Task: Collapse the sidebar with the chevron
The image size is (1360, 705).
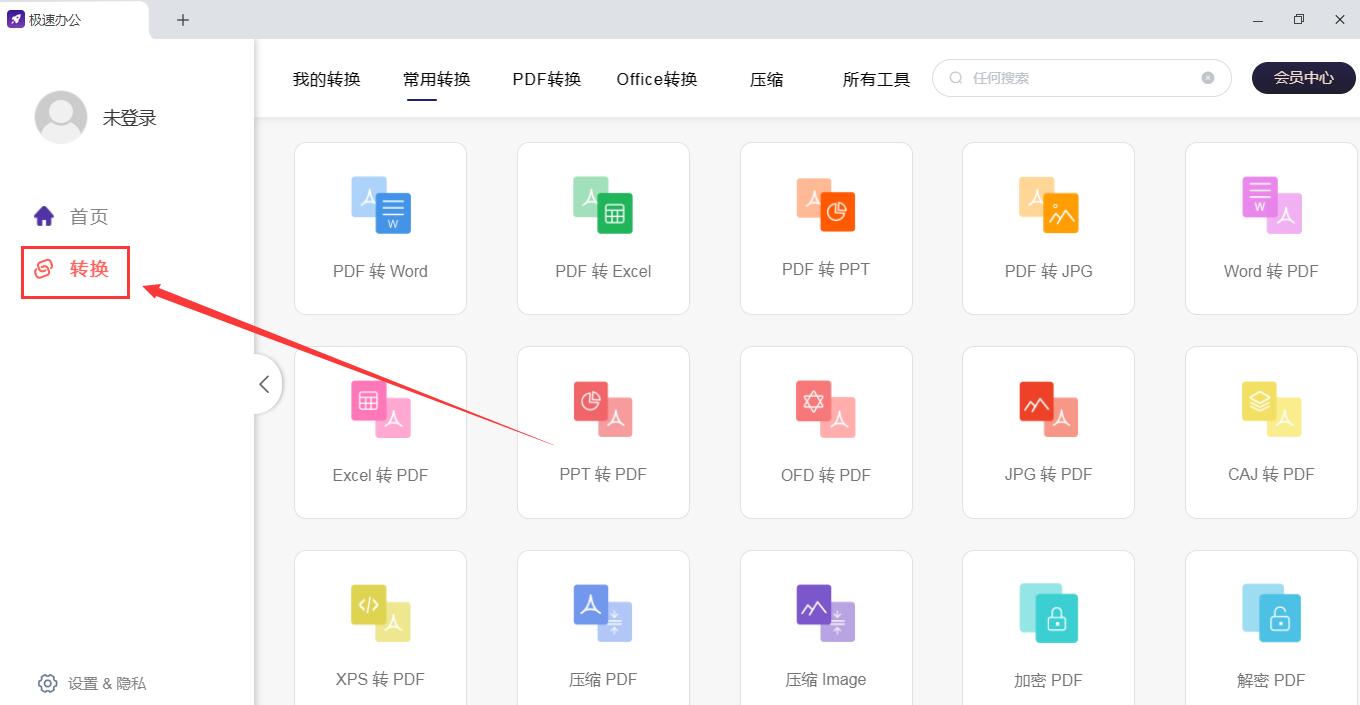Action: click(x=264, y=384)
